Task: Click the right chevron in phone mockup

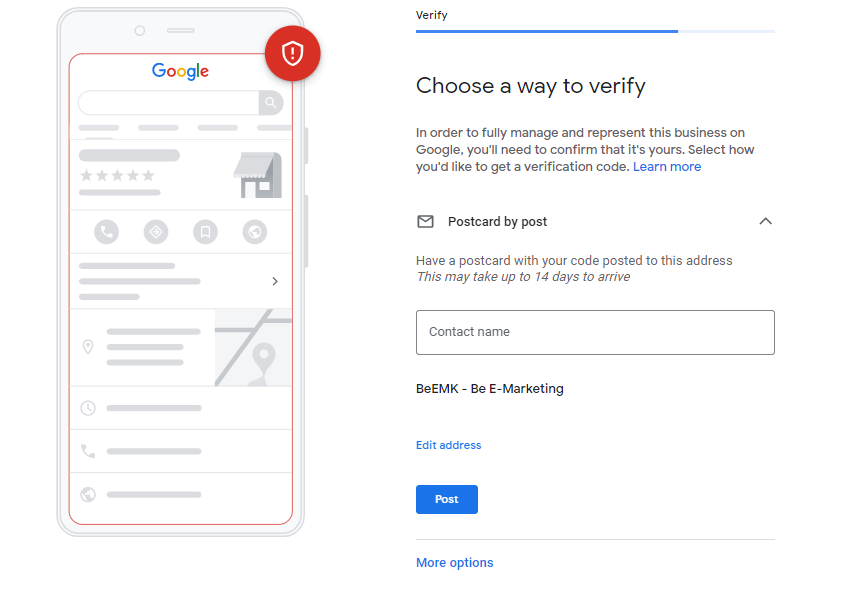Action: point(275,281)
